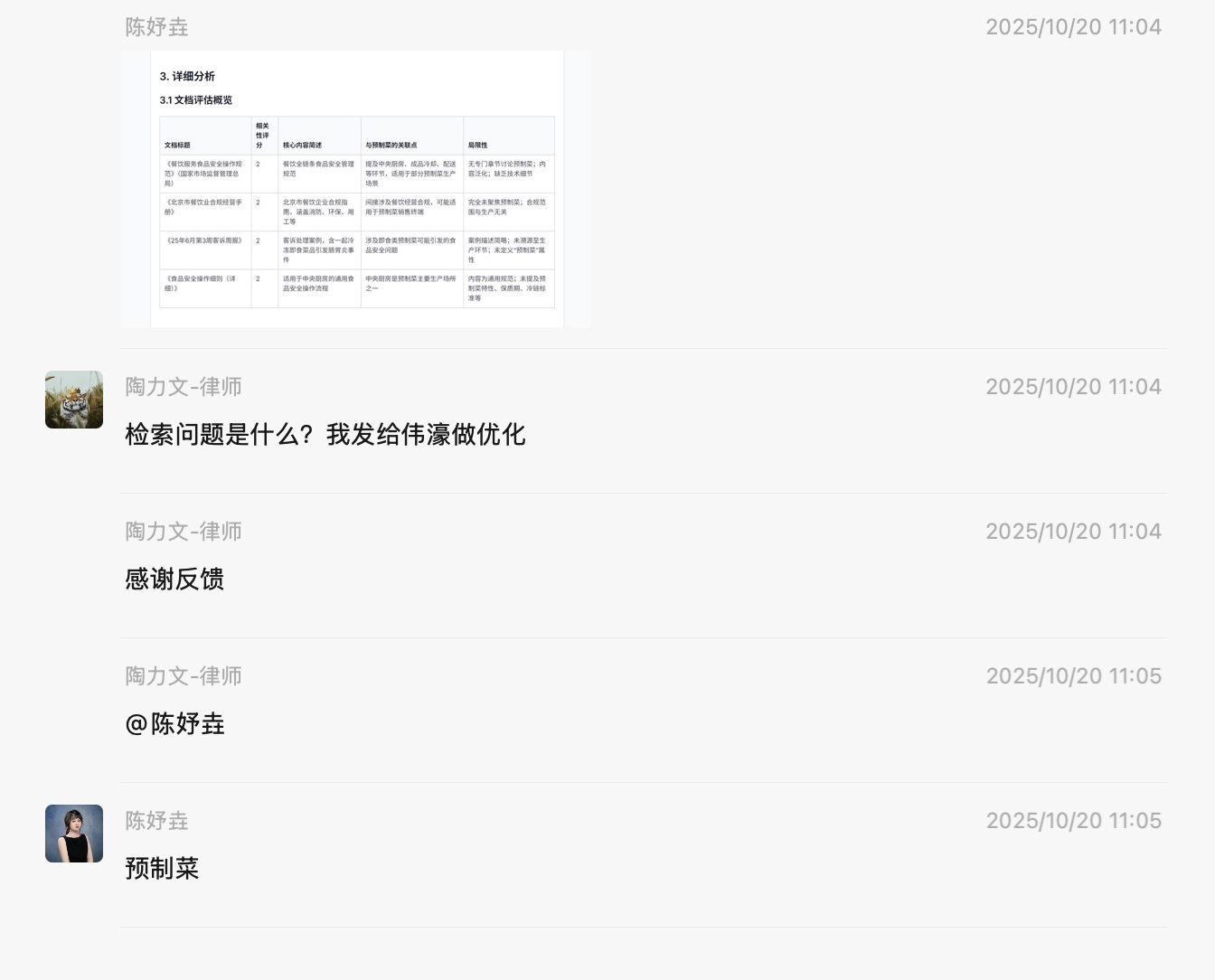This screenshot has width=1215, height=980.
Task: Select the message 检索问题是什么？我发给伟濠做优化
Action: click(325, 435)
